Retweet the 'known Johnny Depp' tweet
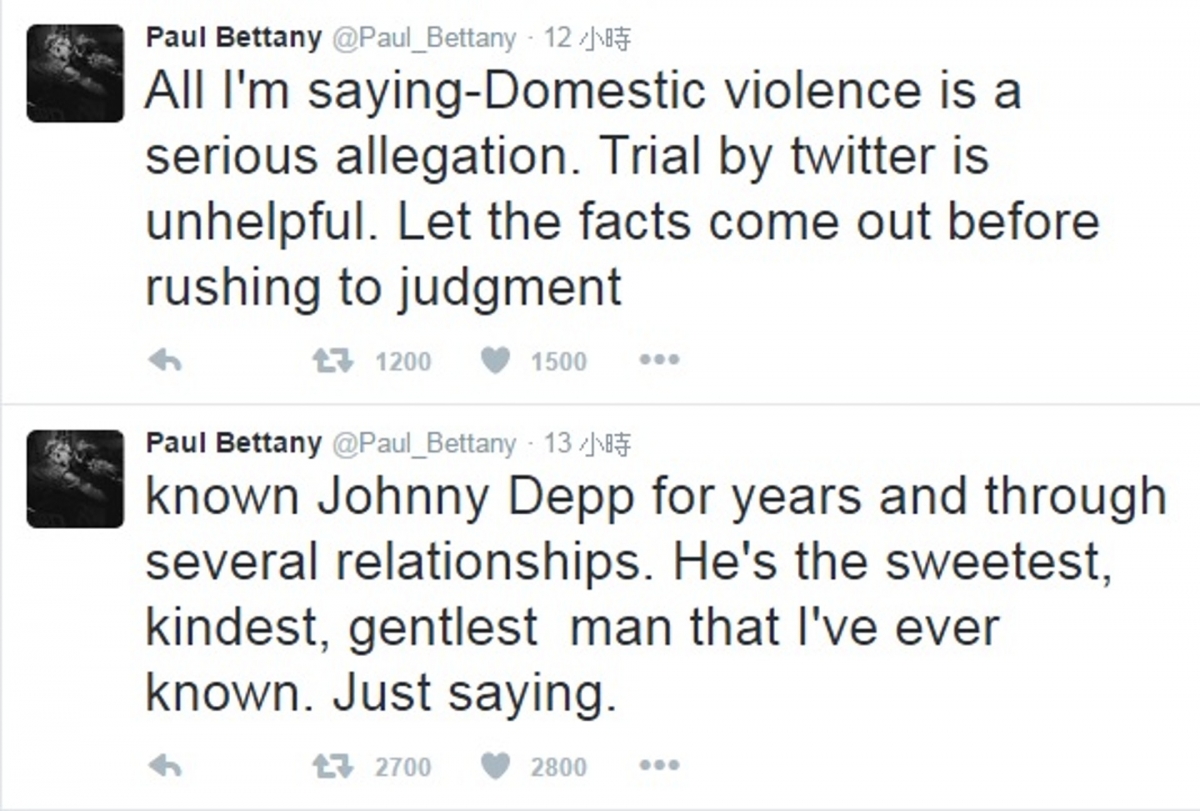This screenshot has width=1200, height=811. [x=332, y=767]
